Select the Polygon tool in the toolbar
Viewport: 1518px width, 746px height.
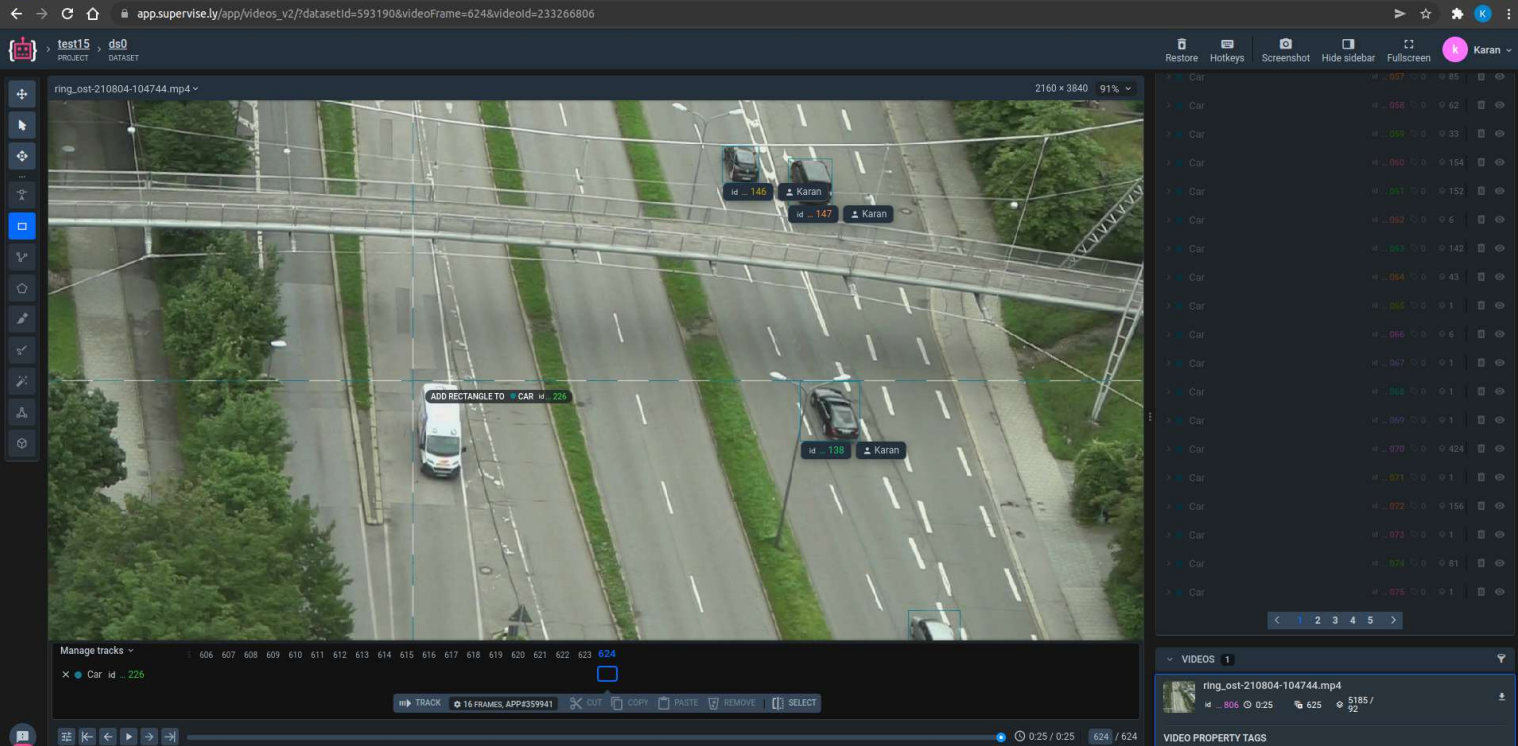pos(22,289)
